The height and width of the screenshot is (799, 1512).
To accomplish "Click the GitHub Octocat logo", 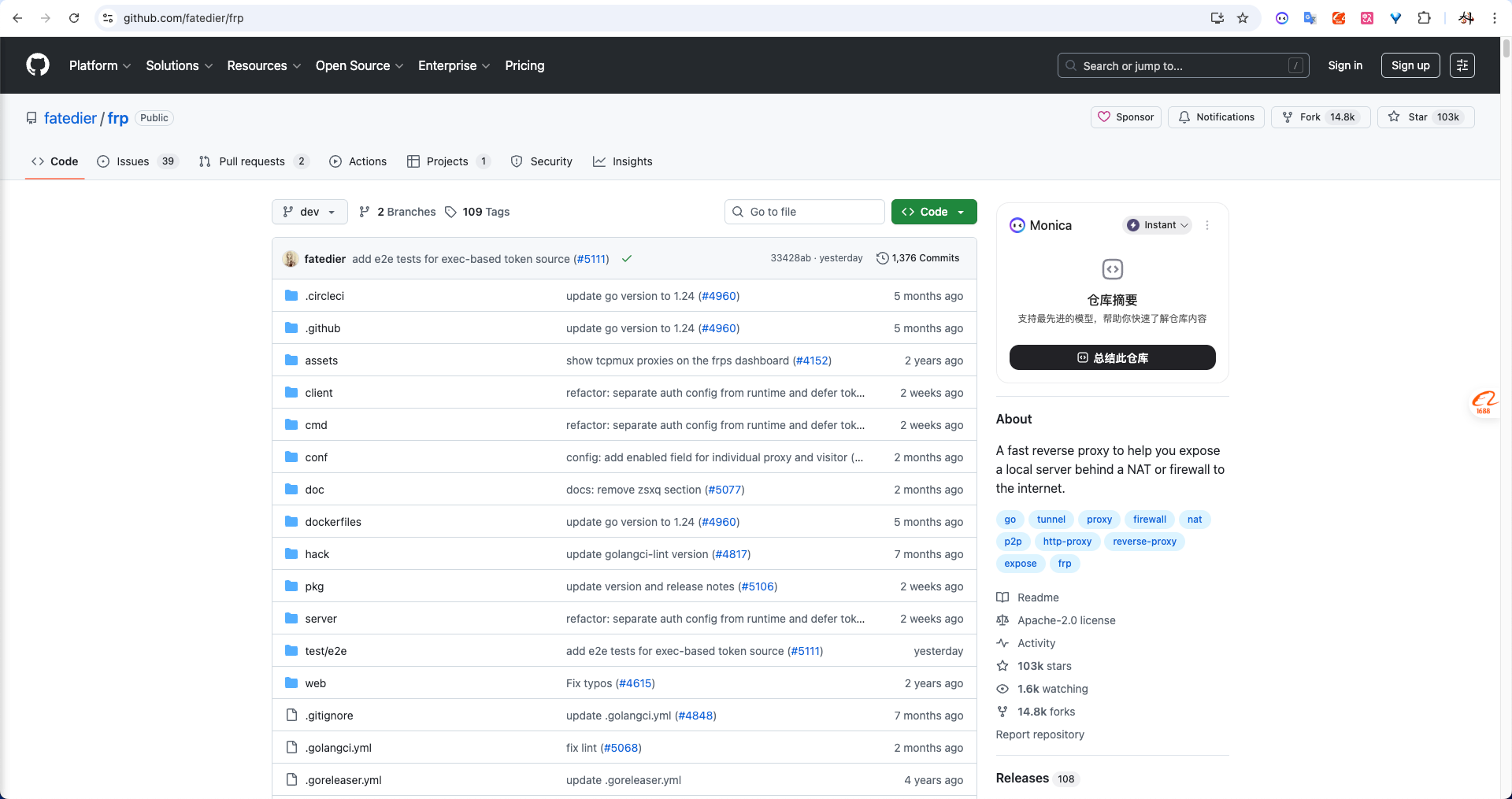I will click(38, 65).
